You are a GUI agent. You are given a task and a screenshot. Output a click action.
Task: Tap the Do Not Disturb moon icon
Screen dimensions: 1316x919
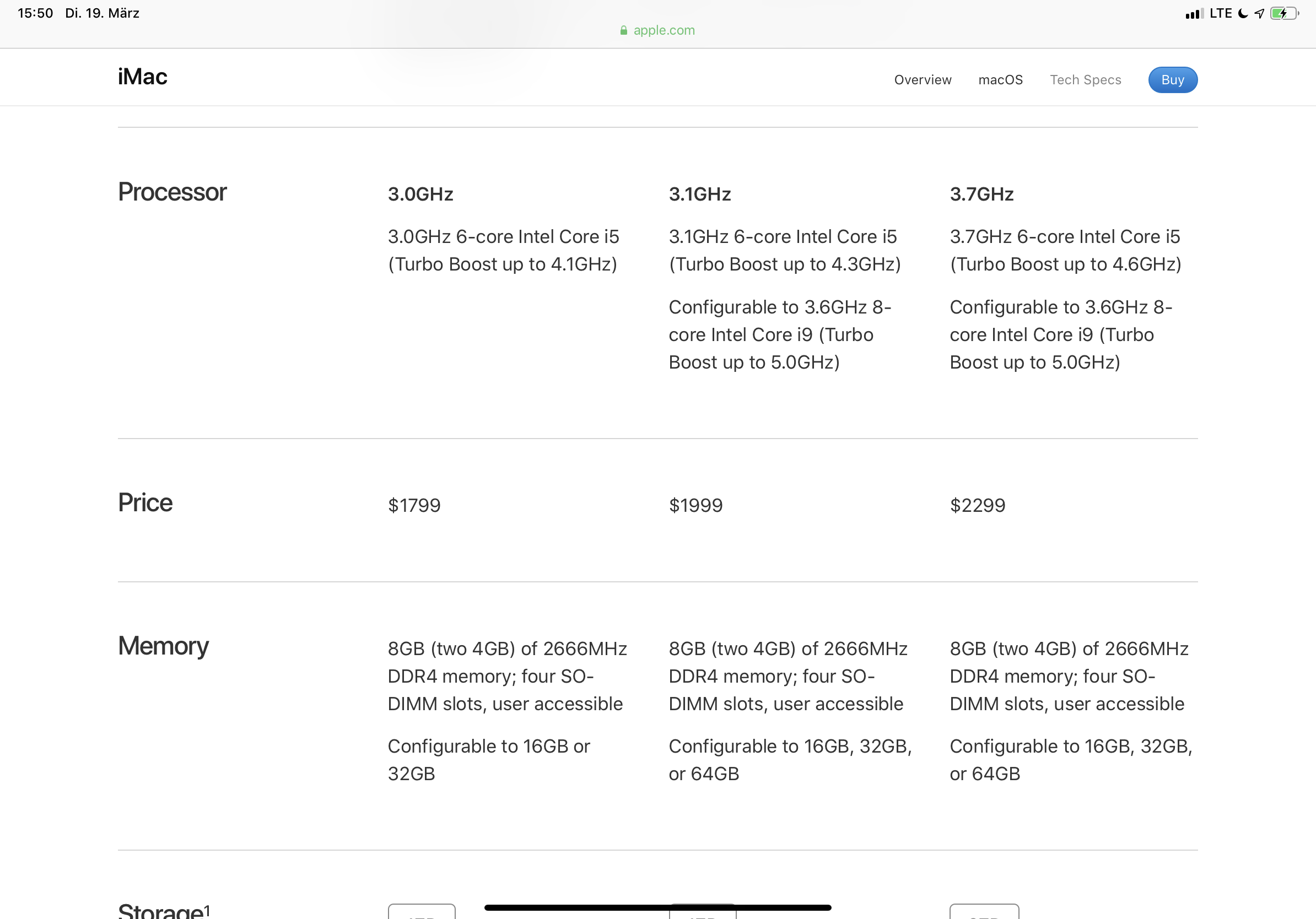pyautogui.click(x=1243, y=14)
